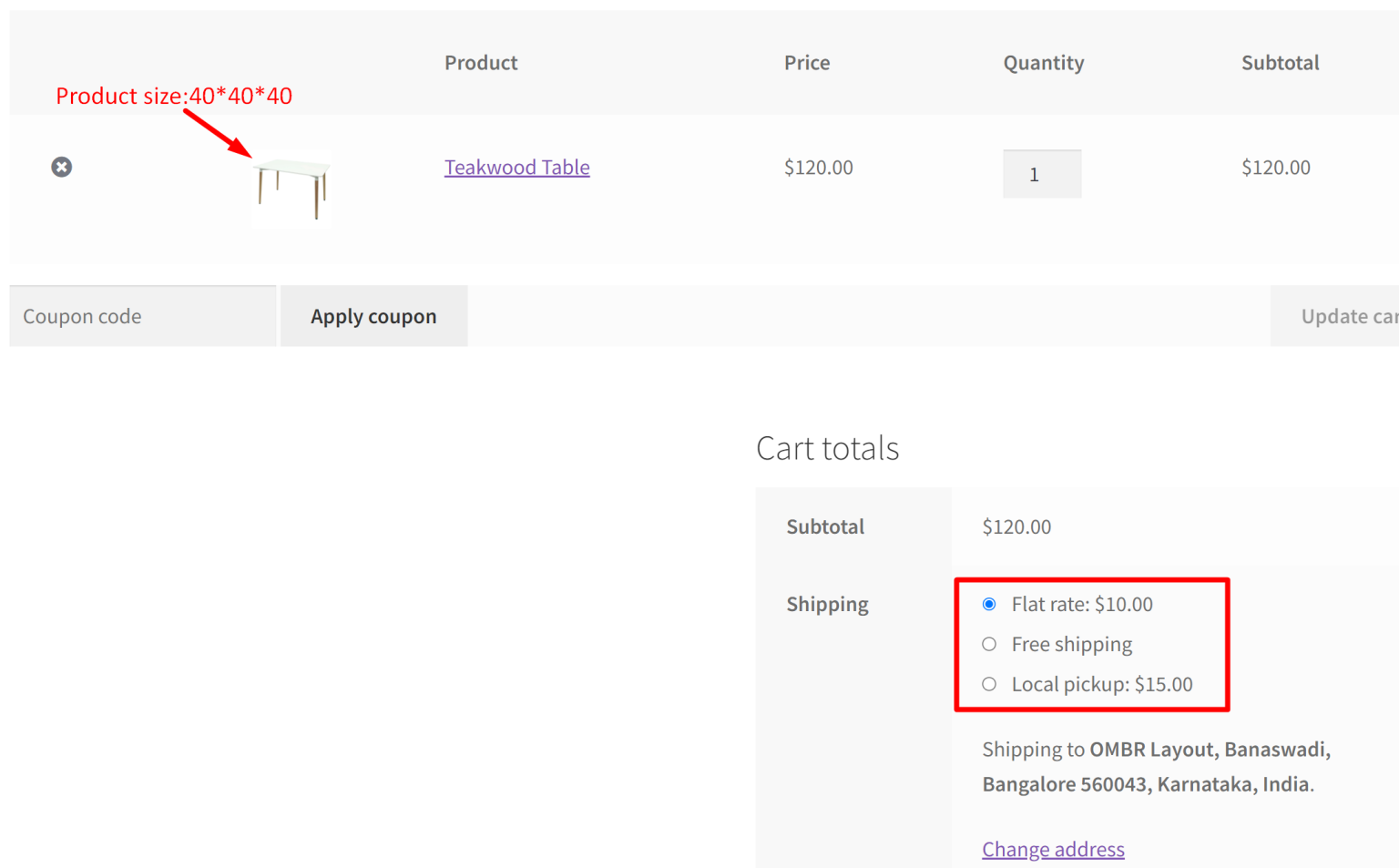Viewport: 1399px width, 868px height.
Task: Click the Teakwood Table product thumbnail
Action: (x=291, y=187)
